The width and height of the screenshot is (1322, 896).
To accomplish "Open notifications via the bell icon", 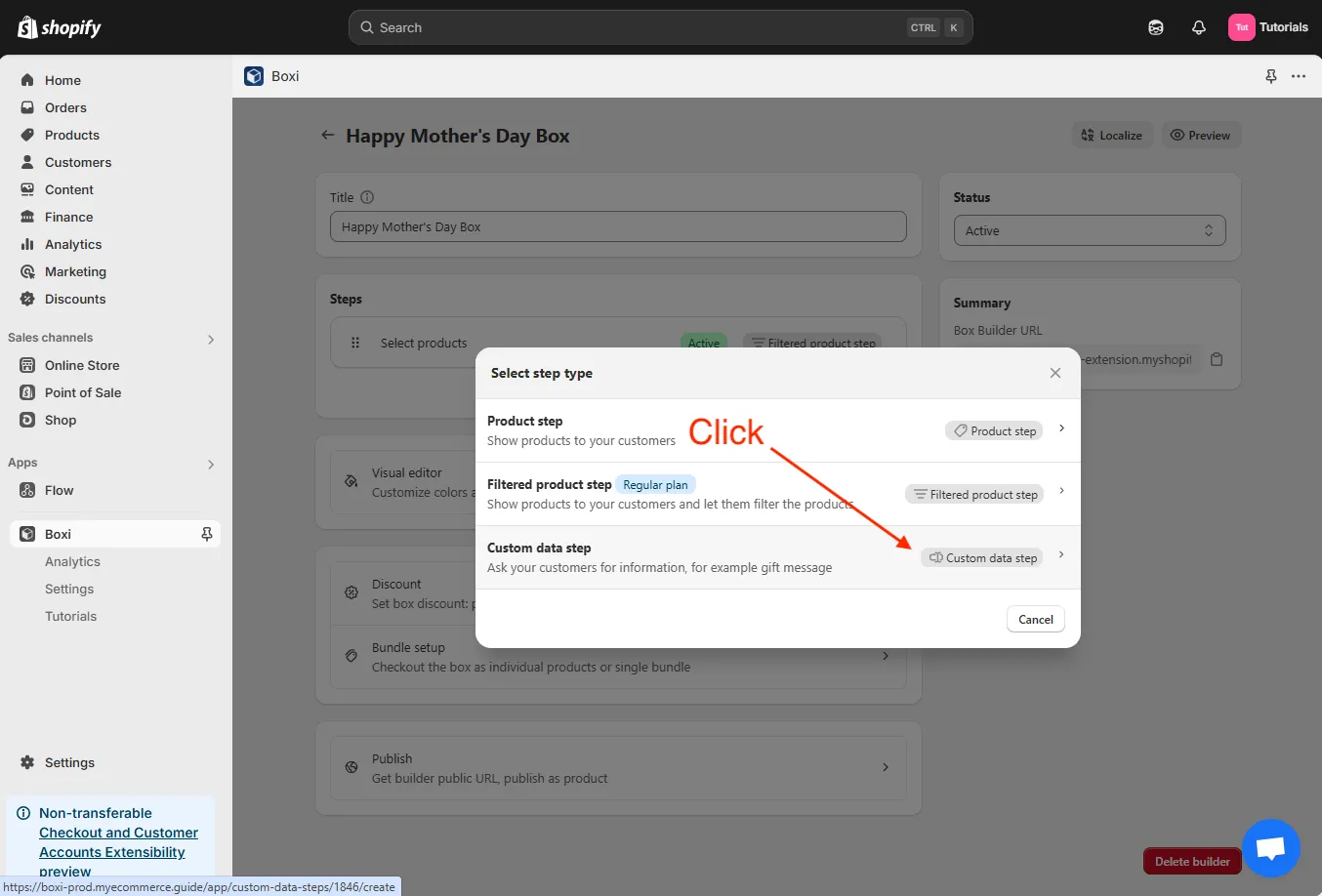I will coord(1198,26).
